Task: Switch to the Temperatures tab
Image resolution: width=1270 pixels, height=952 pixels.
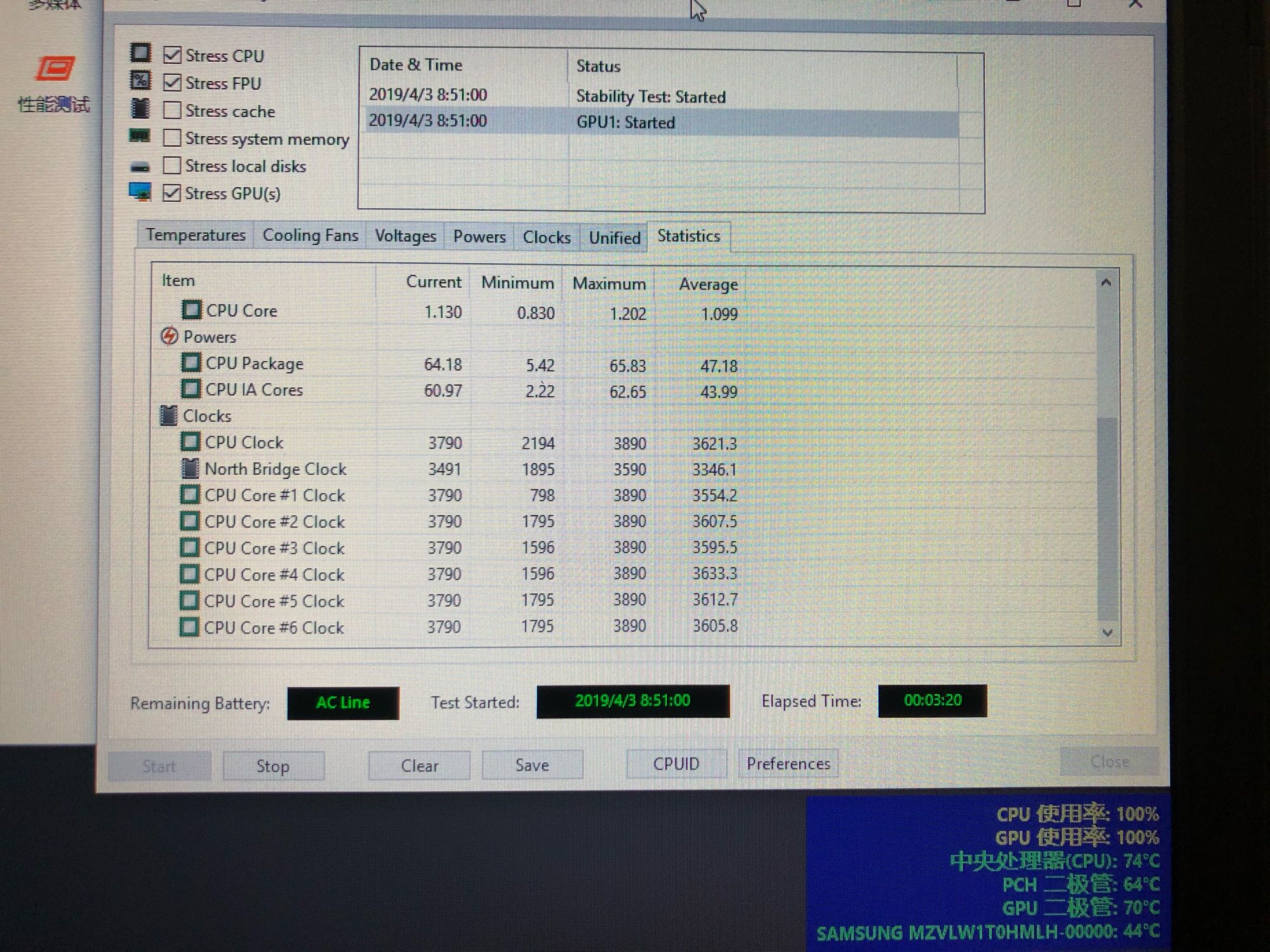Action: pyautogui.click(x=196, y=235)
